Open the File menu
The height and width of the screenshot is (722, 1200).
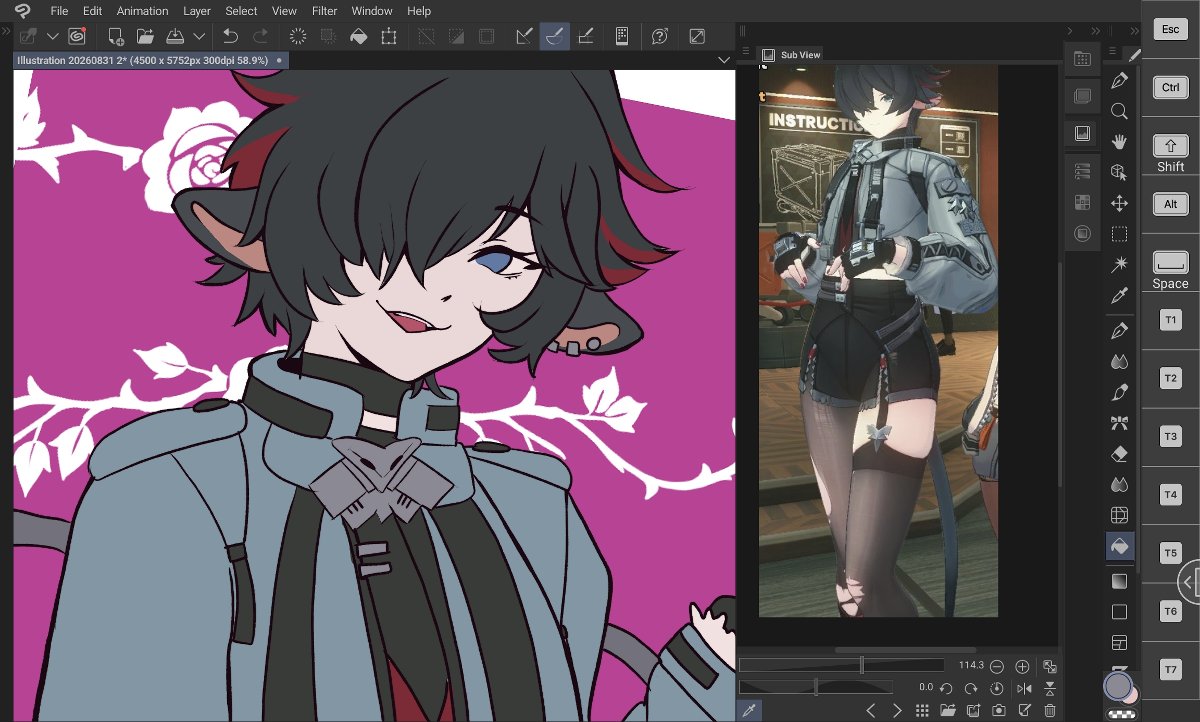point(59,11)
